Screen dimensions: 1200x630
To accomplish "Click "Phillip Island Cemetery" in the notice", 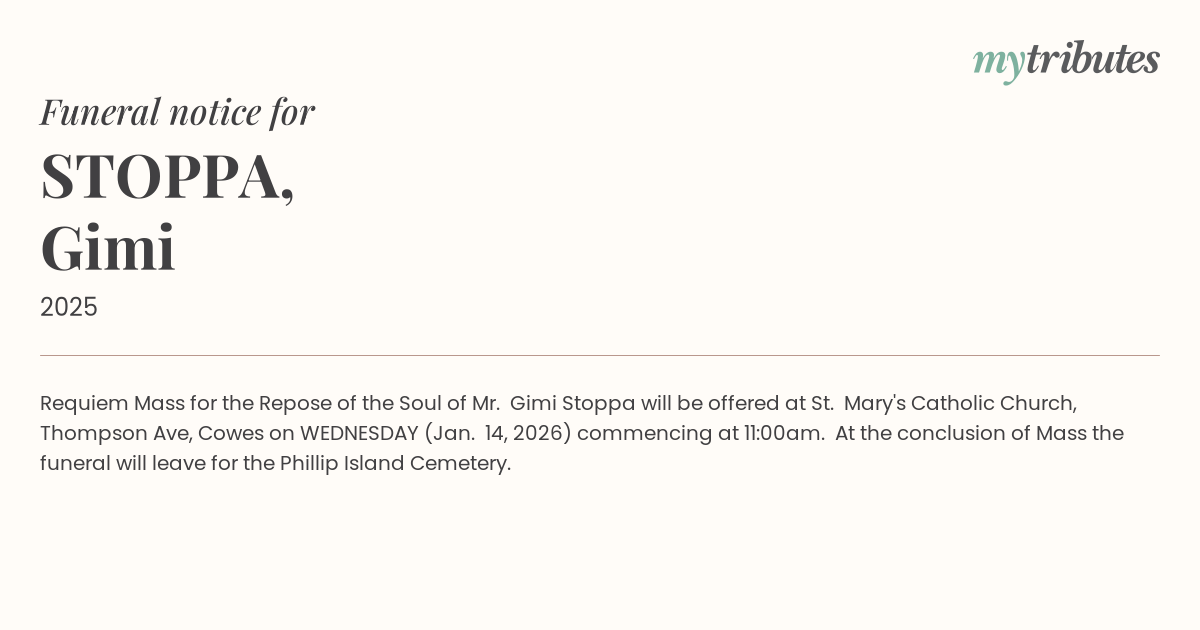I will [394, 463].
